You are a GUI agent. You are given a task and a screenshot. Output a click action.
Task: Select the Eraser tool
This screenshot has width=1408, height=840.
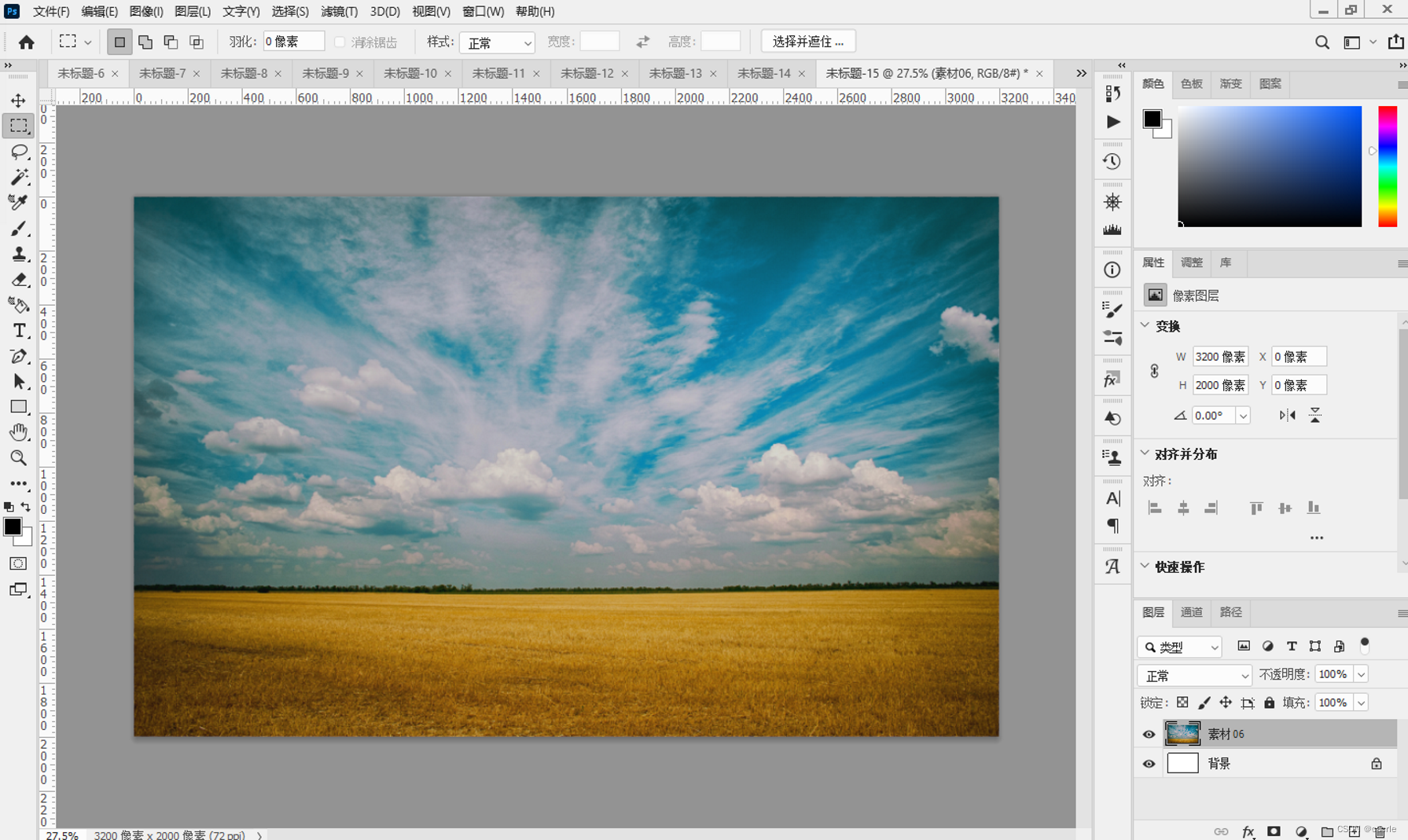coord(18,280)
